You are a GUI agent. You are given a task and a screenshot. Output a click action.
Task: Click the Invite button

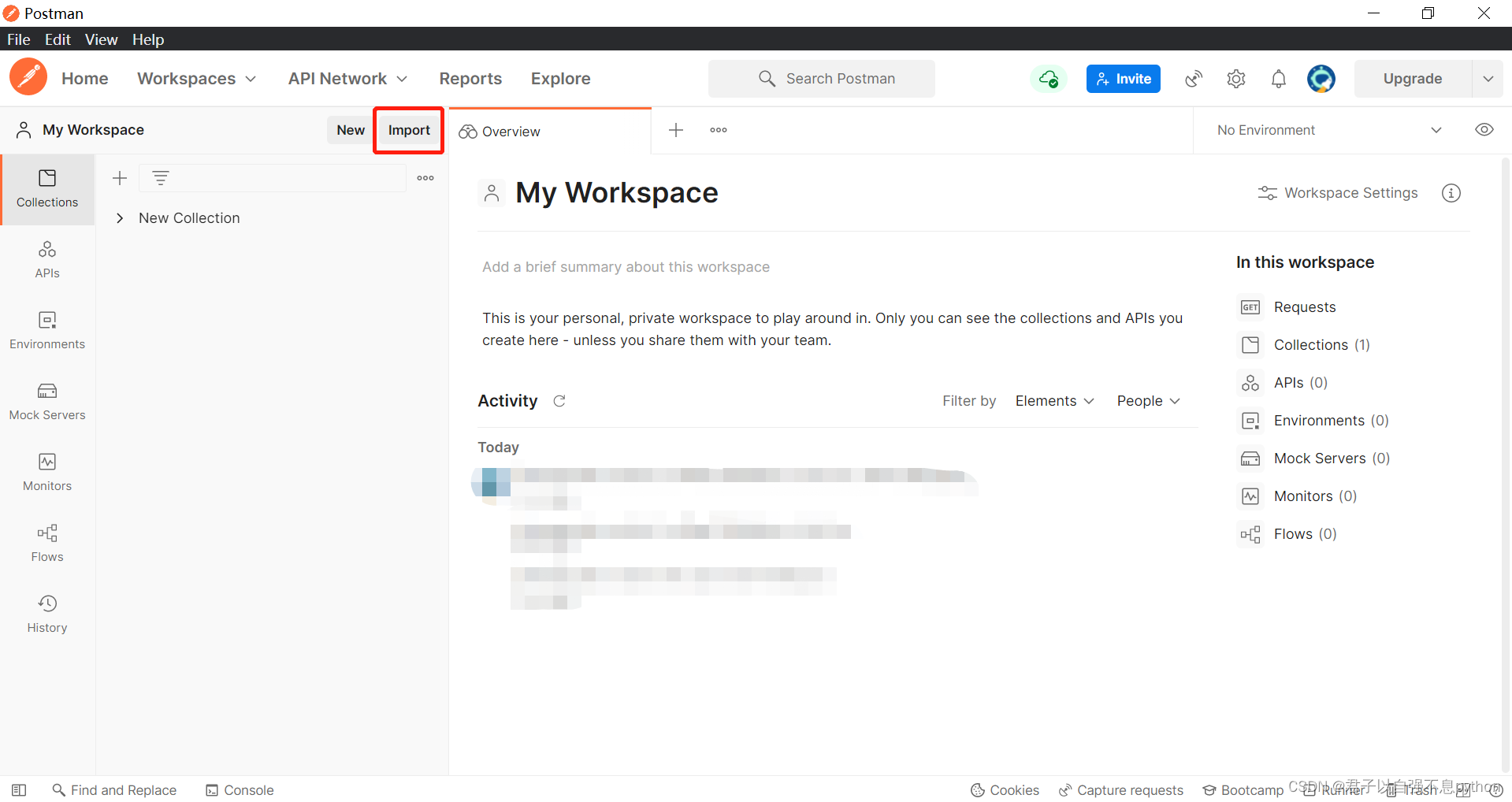pyautogui.click(x=1123, y=79)
